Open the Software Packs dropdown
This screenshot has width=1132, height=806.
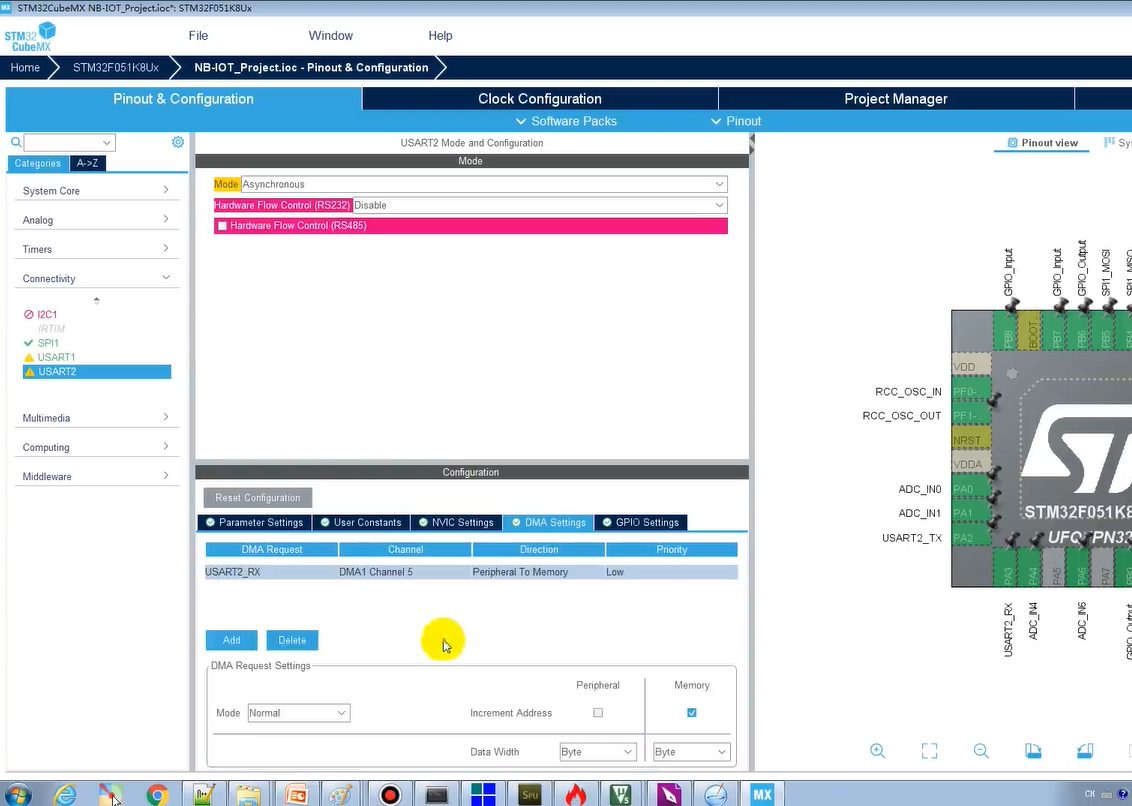tap(566, 121)
